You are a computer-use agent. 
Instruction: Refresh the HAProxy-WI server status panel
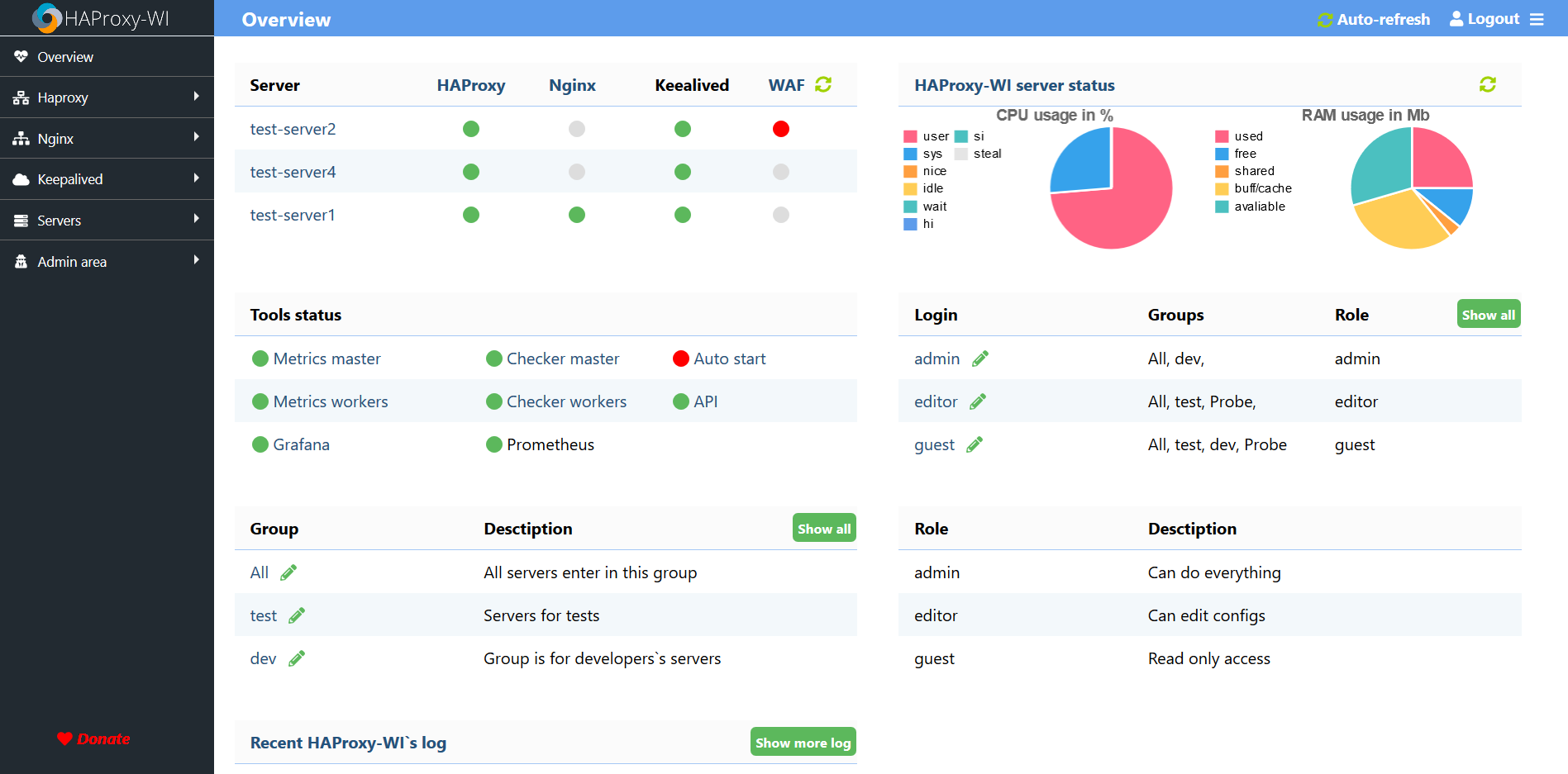[x=1487, y=84]
